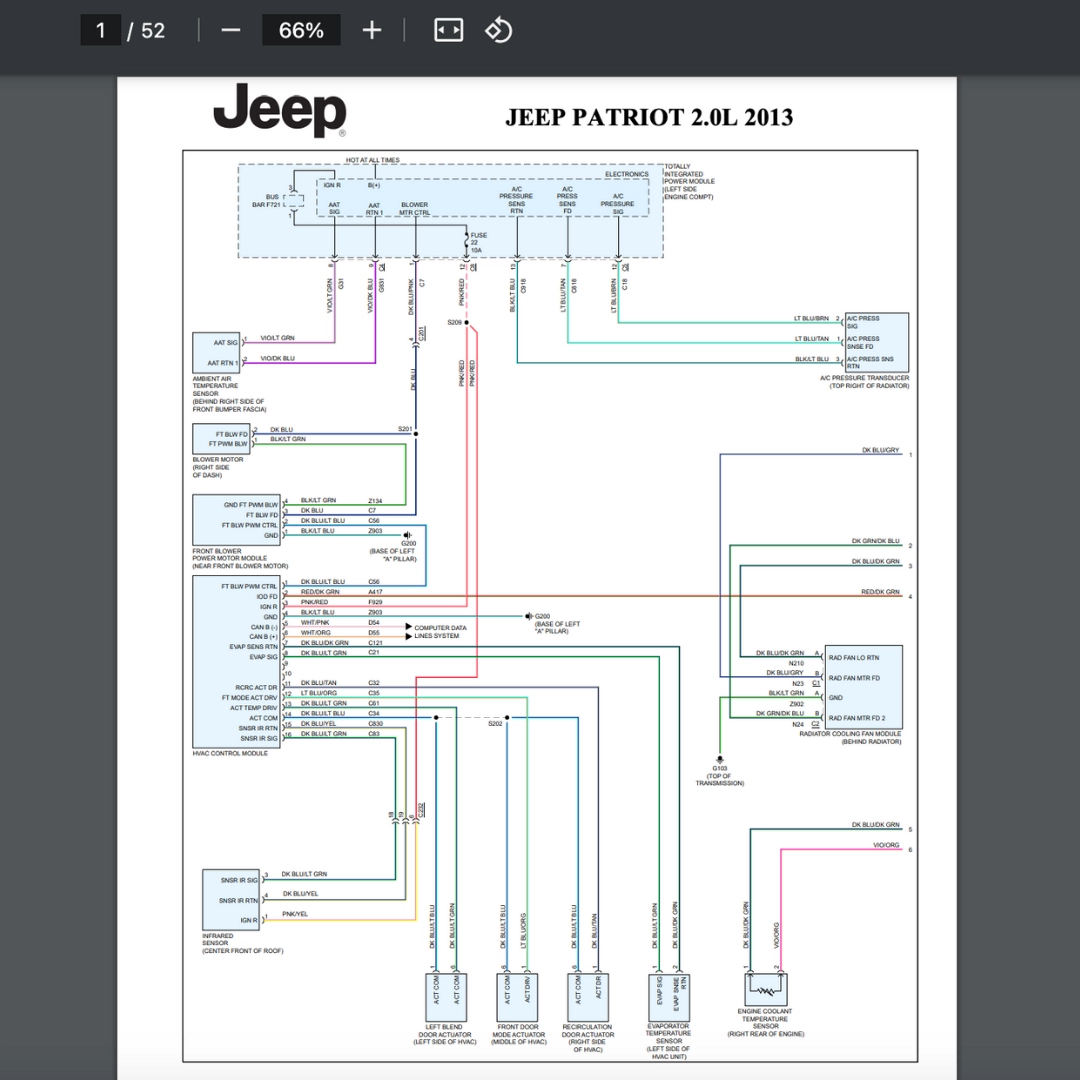
Task: Click the Jeep logo on the page
Action: point(280,110)
